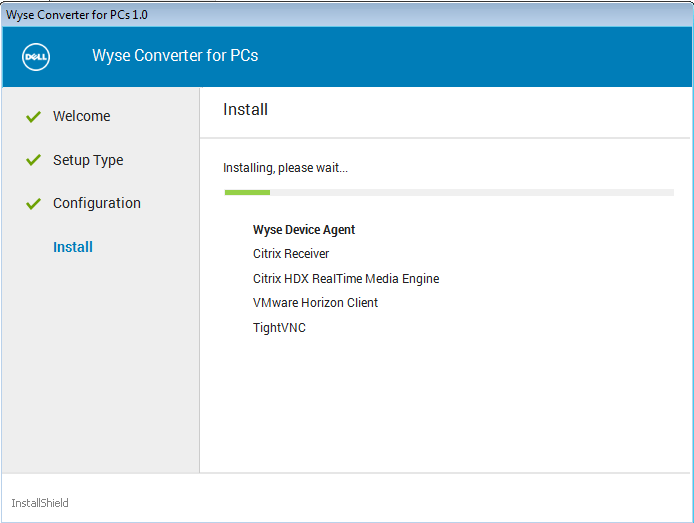Click the InstallShield label in footer

click(40, 503)
